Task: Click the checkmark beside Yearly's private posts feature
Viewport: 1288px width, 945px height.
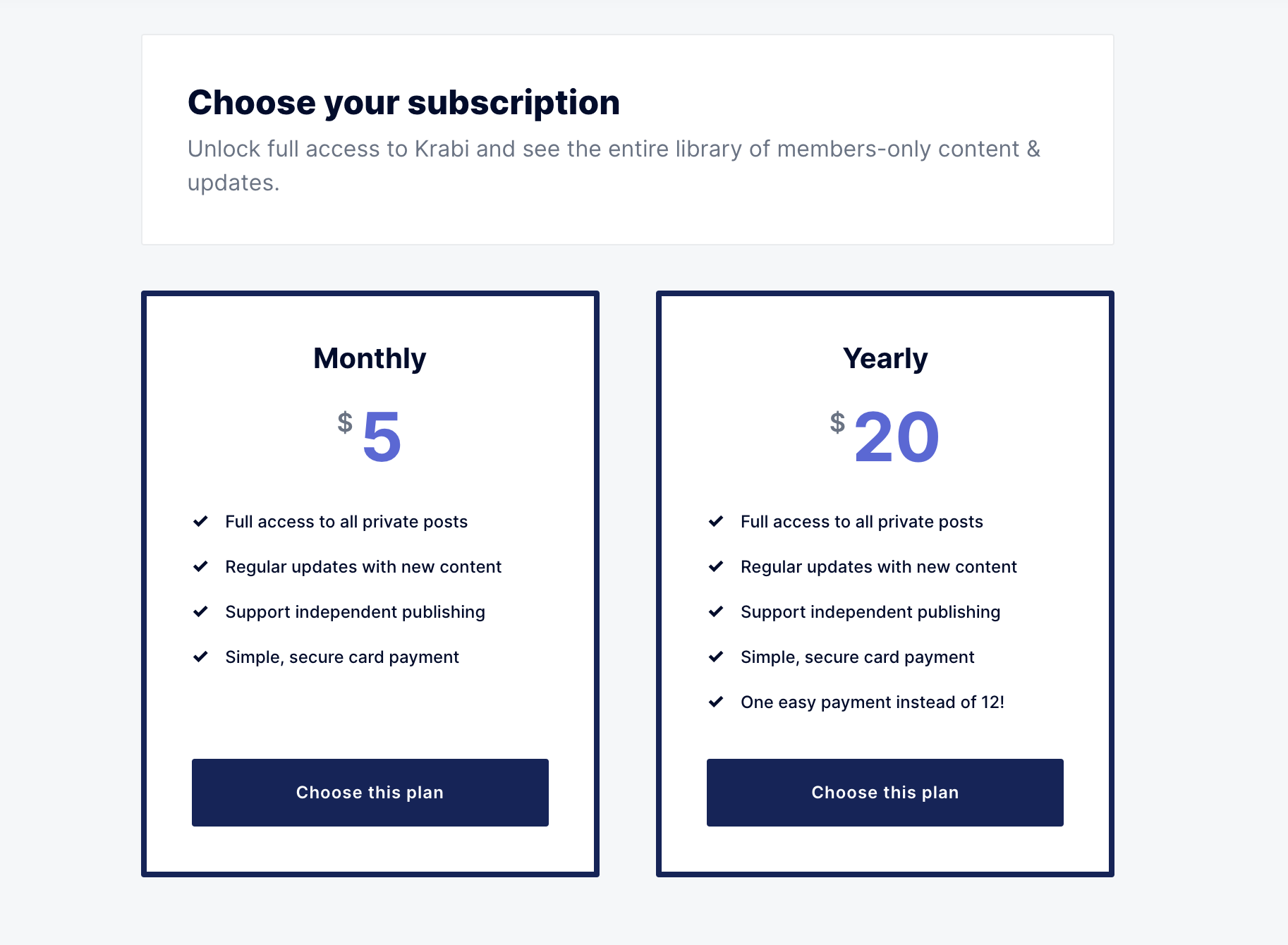Action: point(717,521)
